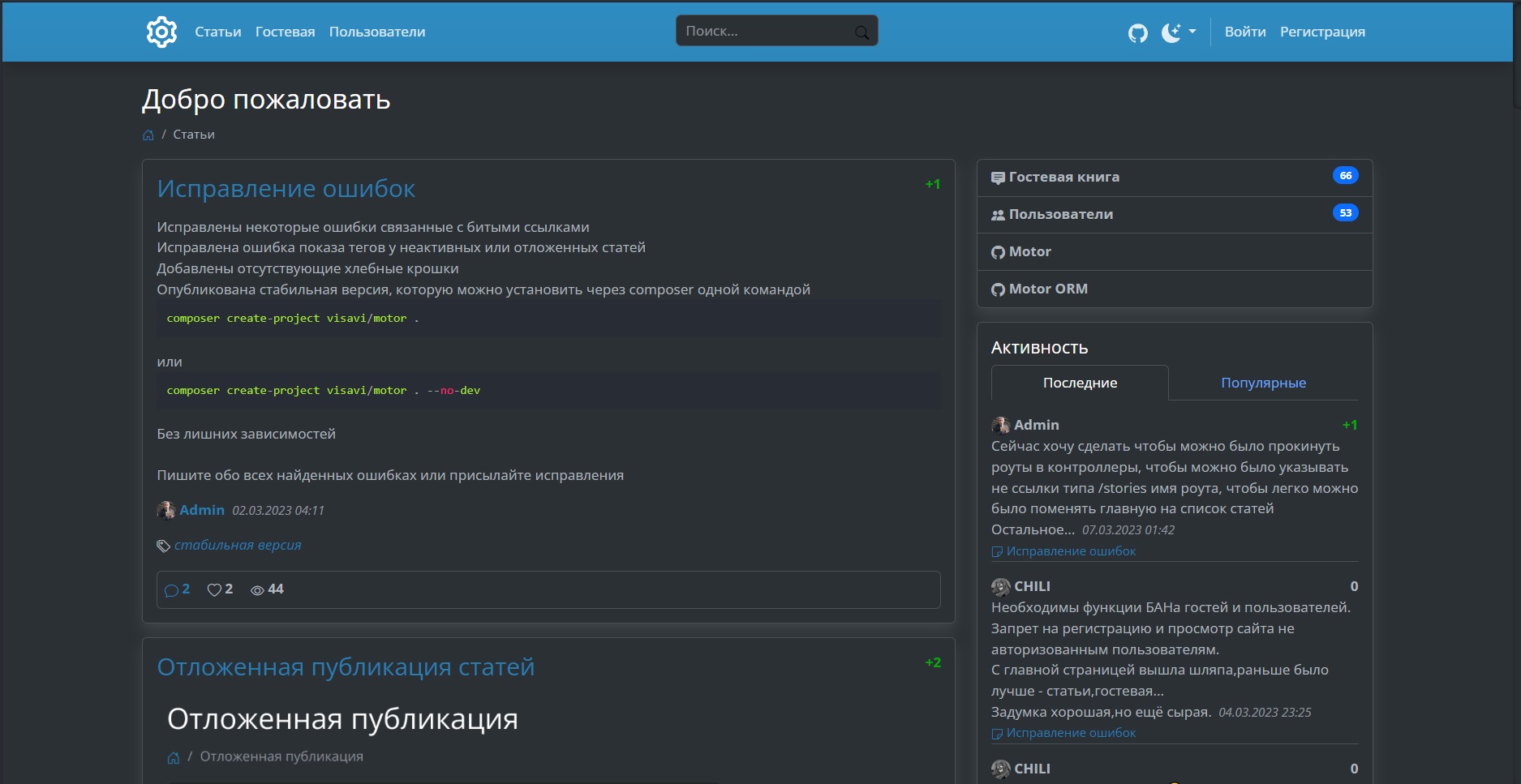Open the GitHub icon in the navbar
Image resolution: width=1521 pixels, height=784 pixels.
click(x=1137, y=32)
